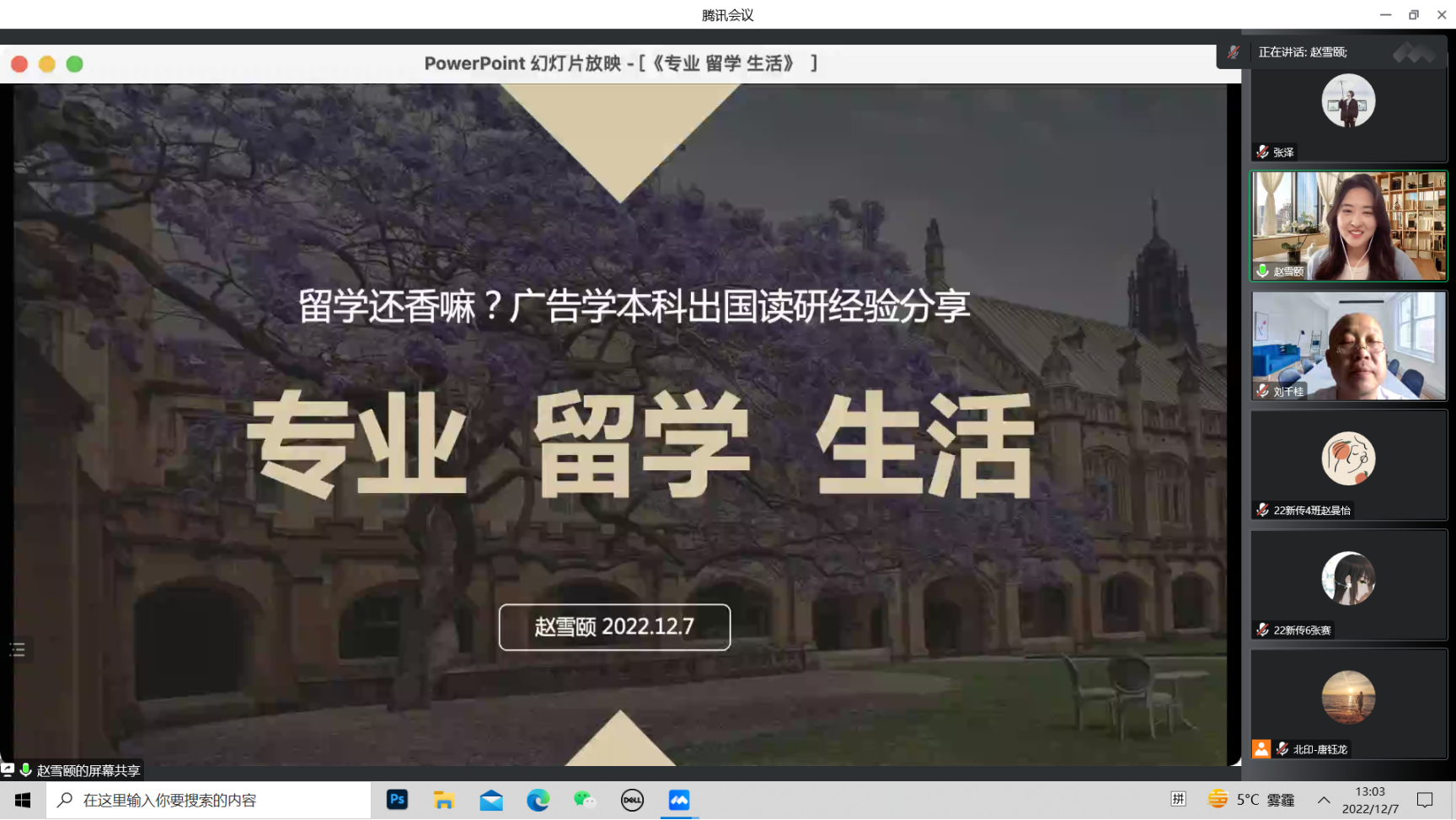Click the green zoom dot of PowerPoint window
This screenshot has width=1456, height=820.
(x=75, y=64)
